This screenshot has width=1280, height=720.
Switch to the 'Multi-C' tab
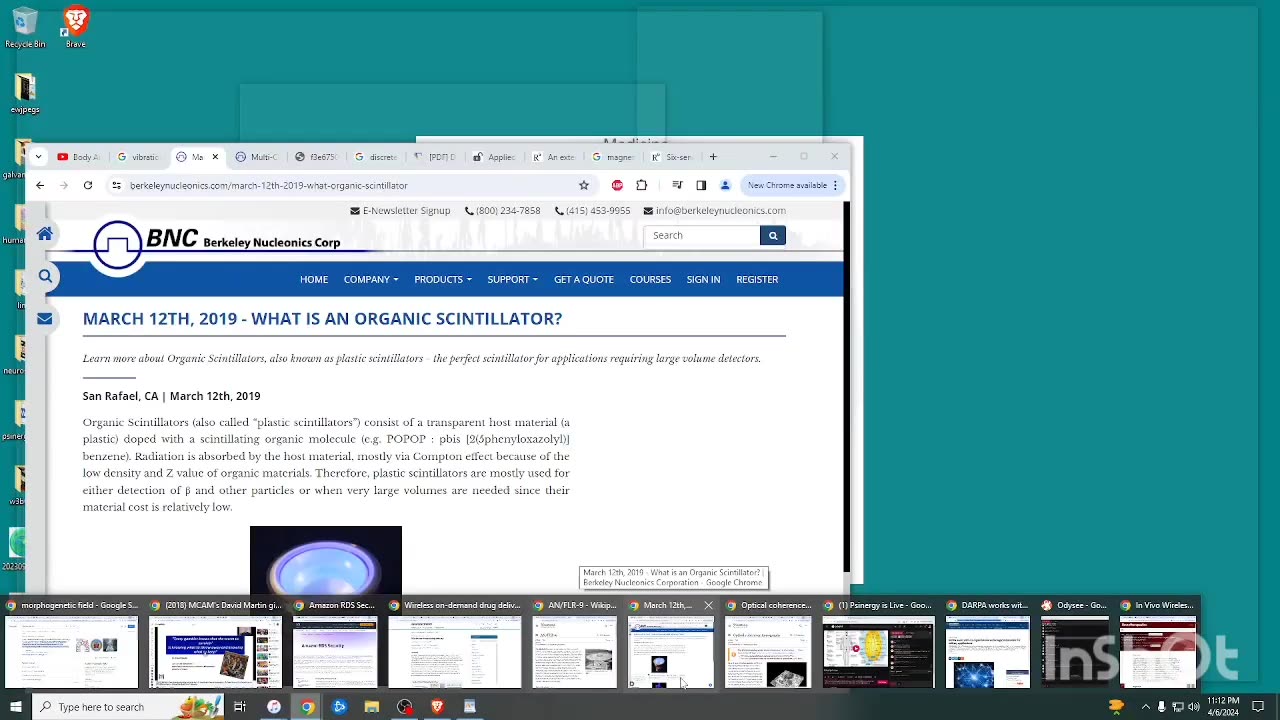coord(257,157)
